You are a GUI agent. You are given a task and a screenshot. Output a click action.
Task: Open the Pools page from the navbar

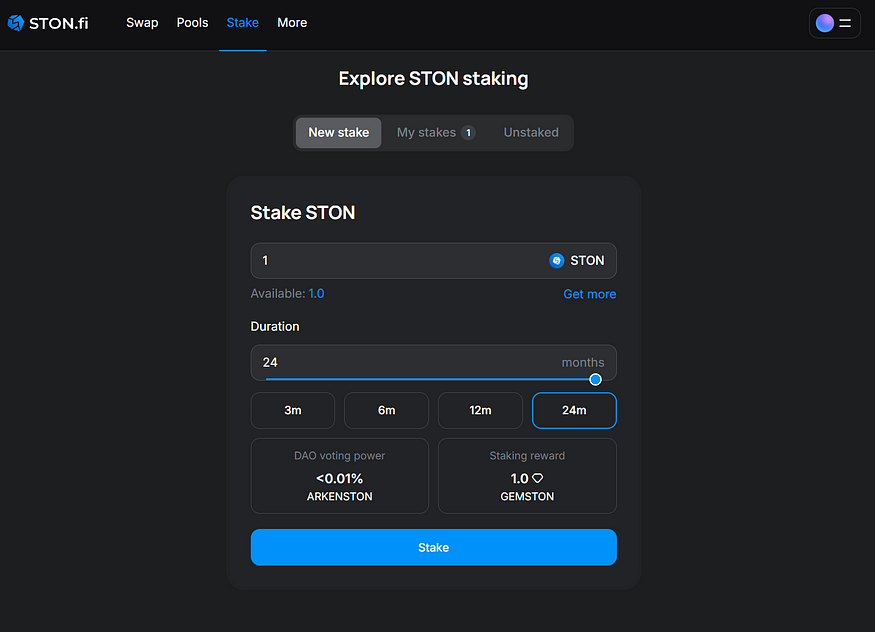click(x=192, y=23)
